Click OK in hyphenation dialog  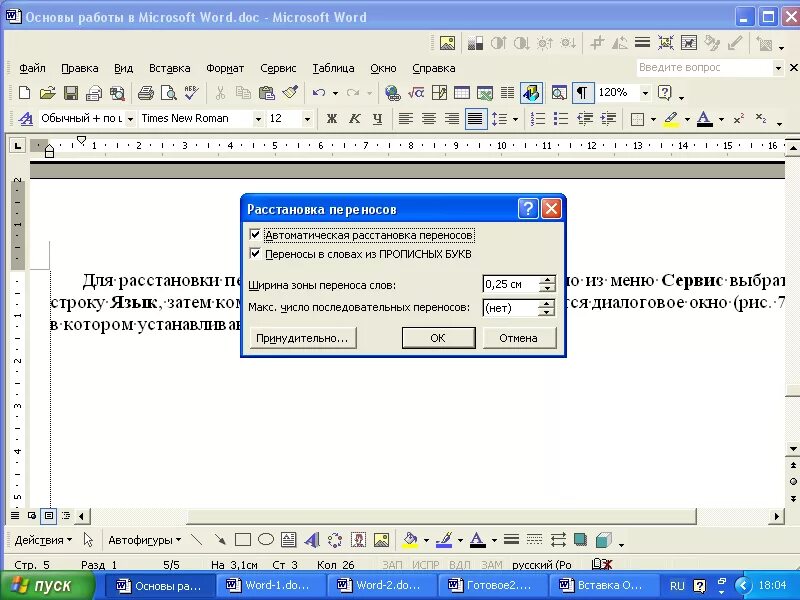pos(438,338)
